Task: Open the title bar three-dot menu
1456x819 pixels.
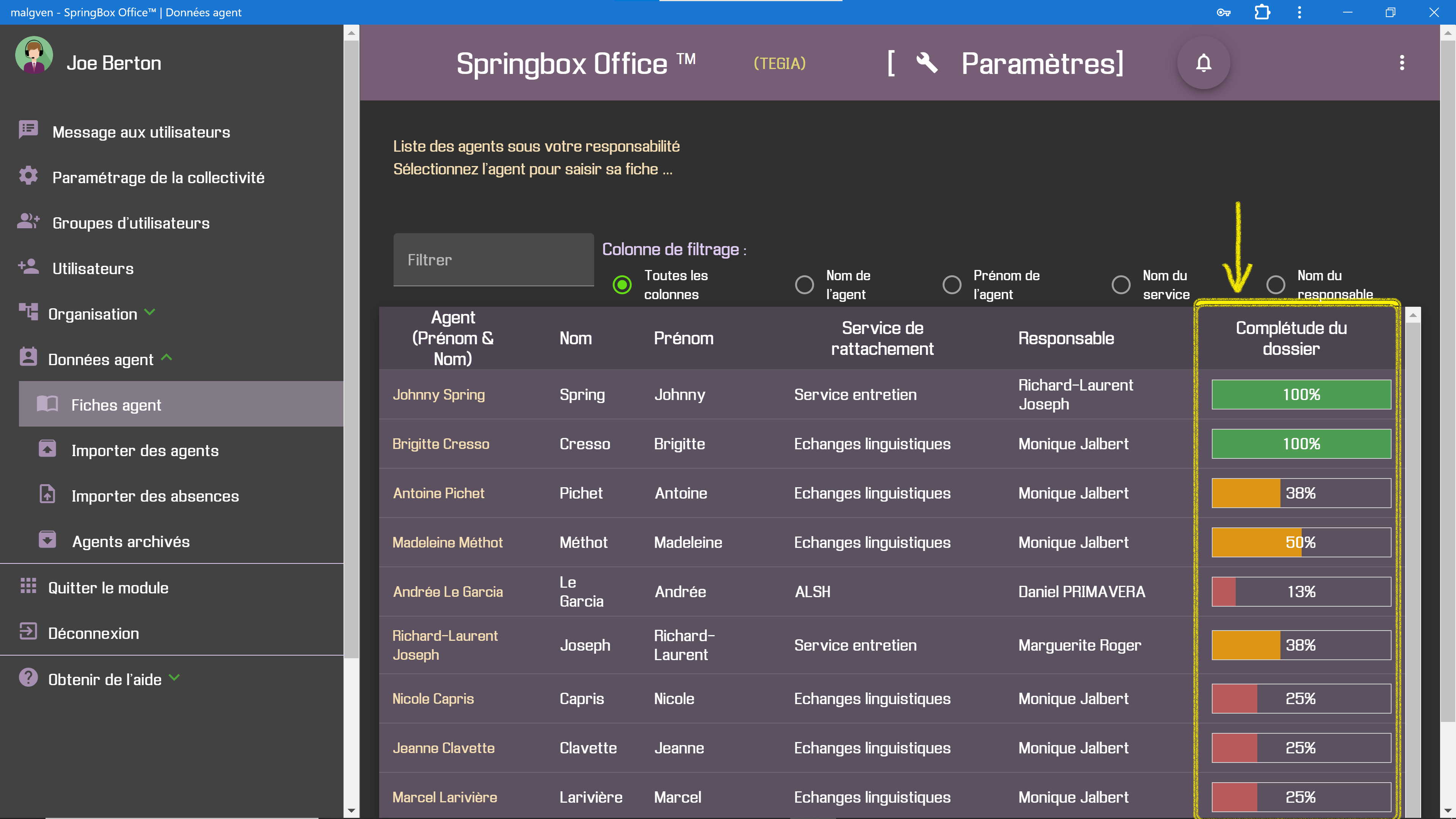Action: point(1299,13)
